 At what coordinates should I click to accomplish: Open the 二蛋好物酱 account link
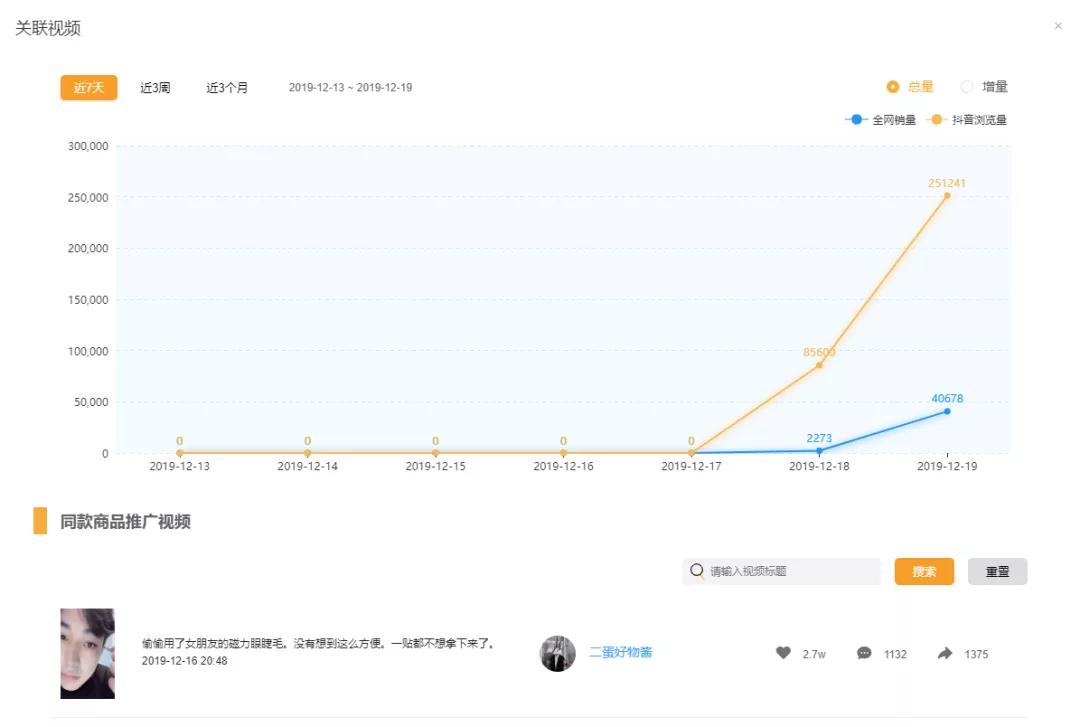(620, 652)
